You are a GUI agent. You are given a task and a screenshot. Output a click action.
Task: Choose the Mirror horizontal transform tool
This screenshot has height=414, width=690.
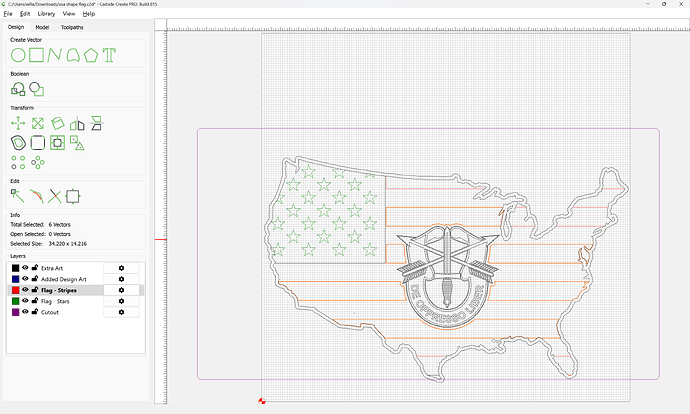(77, 124)
